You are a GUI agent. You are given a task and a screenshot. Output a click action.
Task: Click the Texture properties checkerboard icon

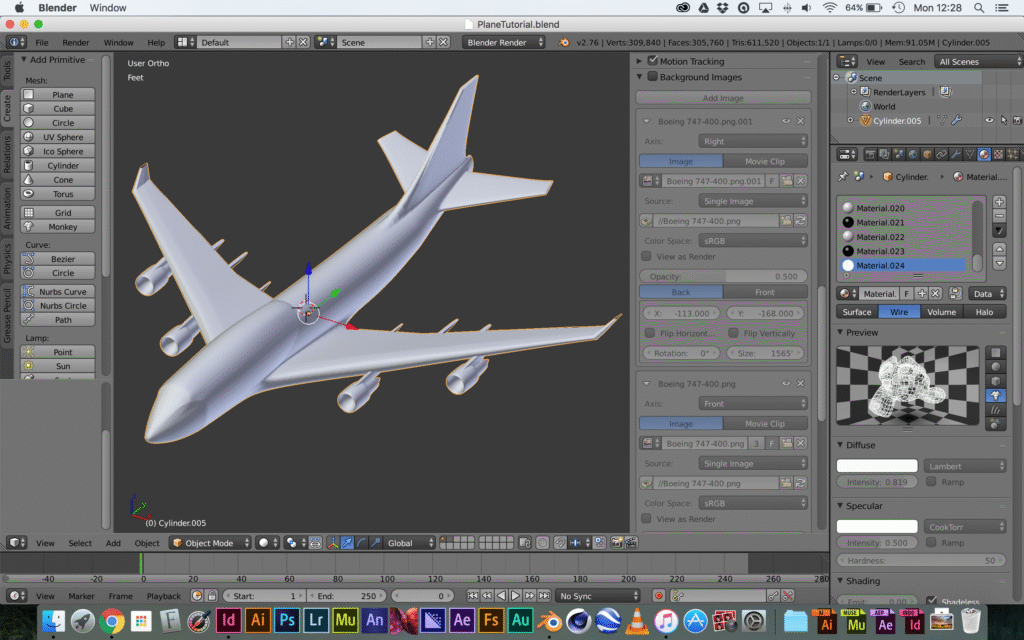pos(997,154)
